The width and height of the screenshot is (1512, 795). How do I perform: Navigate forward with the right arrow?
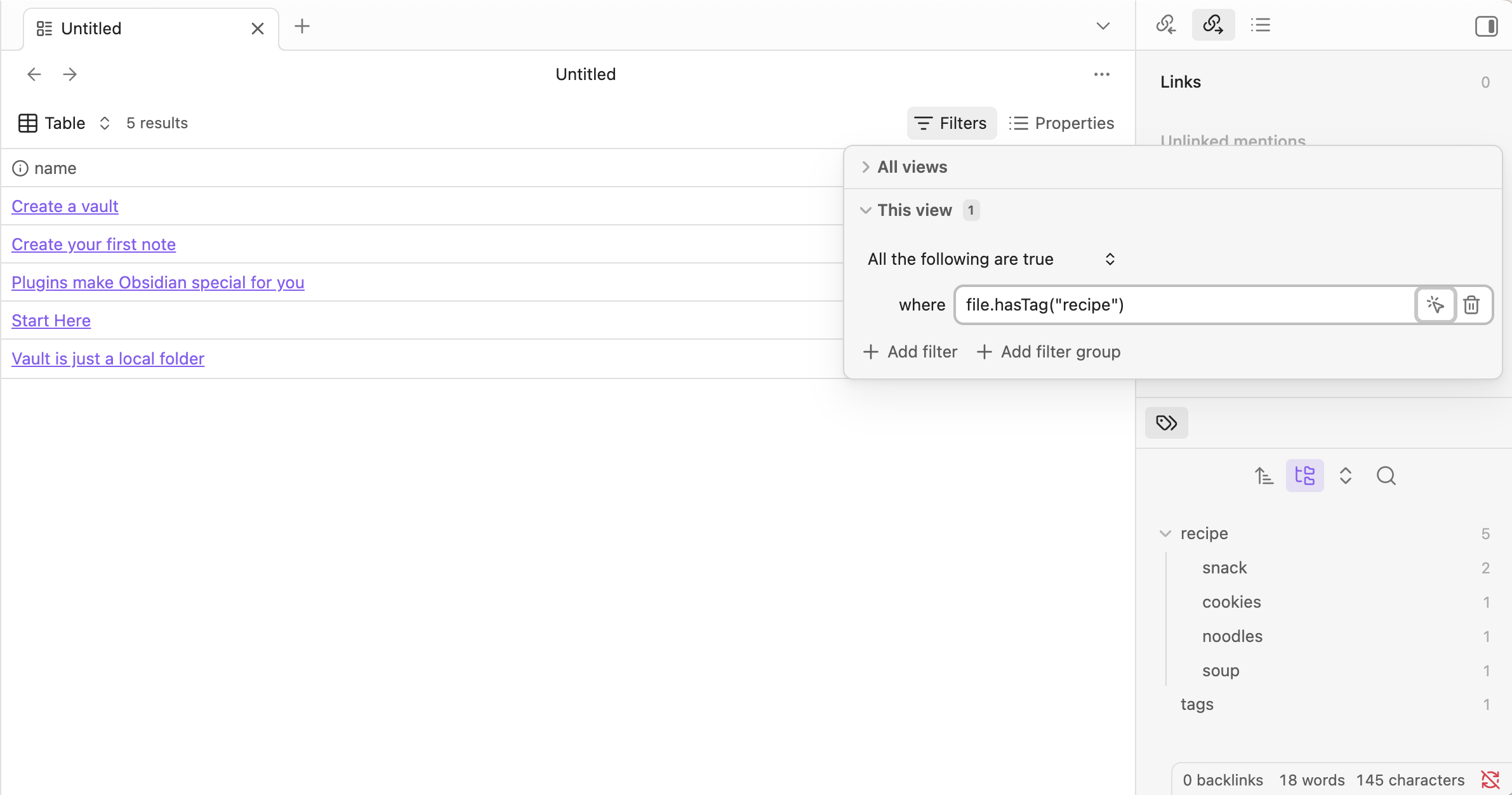coord(70,74)
